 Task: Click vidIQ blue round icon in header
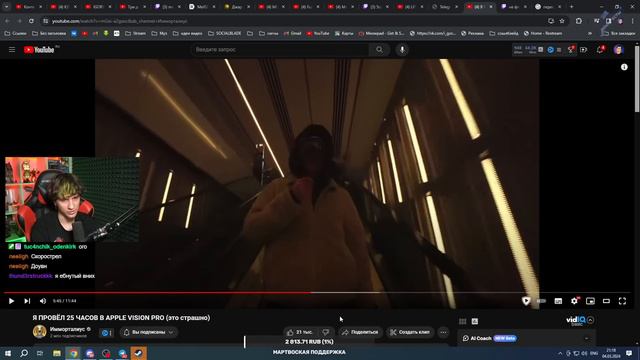[551, 50]
